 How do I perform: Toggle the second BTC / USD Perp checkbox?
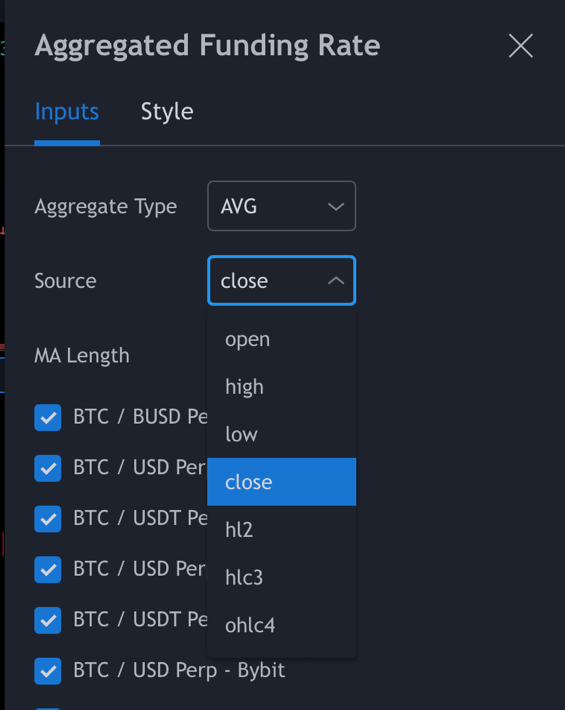pyautogui.click(x=48, y=570)
